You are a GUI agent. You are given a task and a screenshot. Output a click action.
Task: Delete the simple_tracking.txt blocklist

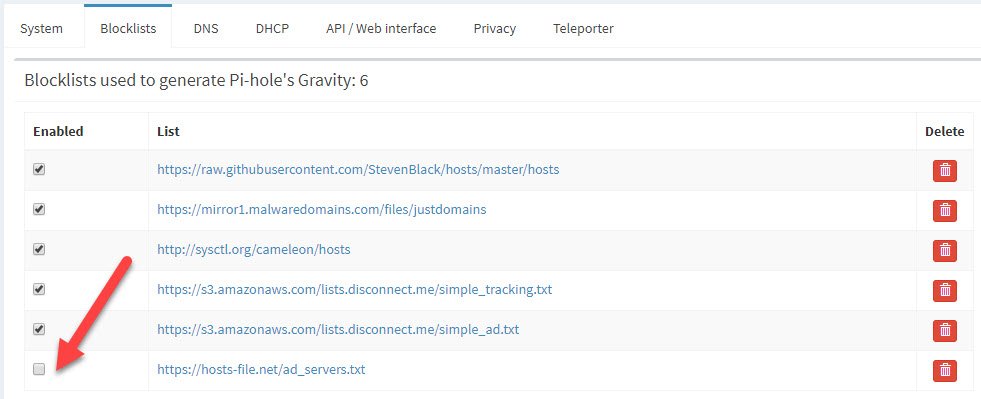coord(945,291)
